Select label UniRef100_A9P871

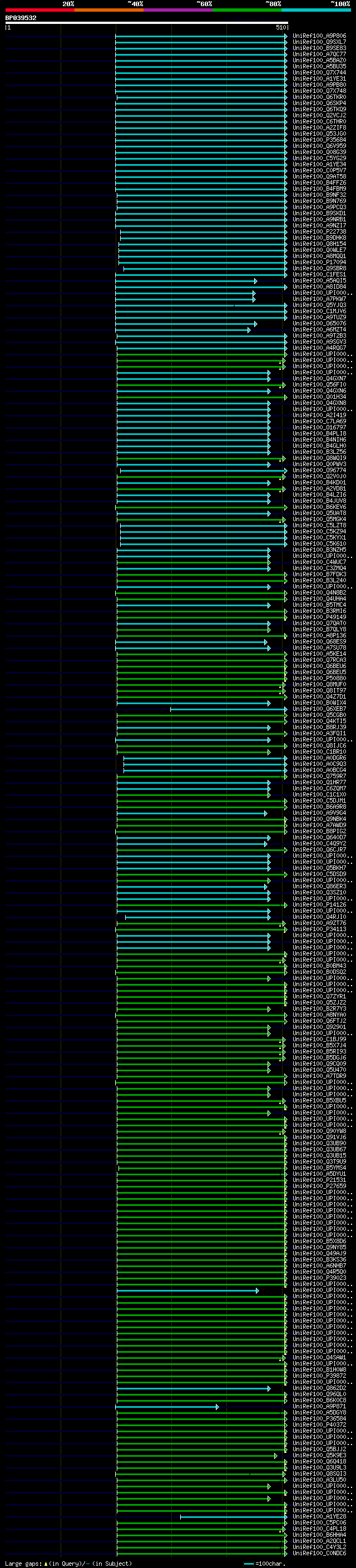click(319, 1407)
